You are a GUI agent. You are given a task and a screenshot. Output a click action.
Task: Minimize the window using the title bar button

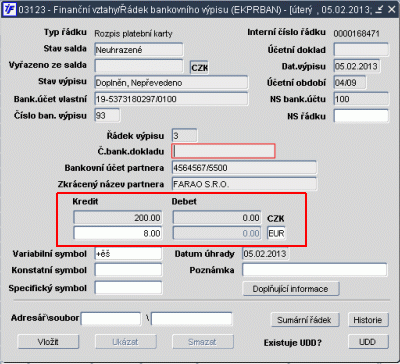(x=378, y=10)
